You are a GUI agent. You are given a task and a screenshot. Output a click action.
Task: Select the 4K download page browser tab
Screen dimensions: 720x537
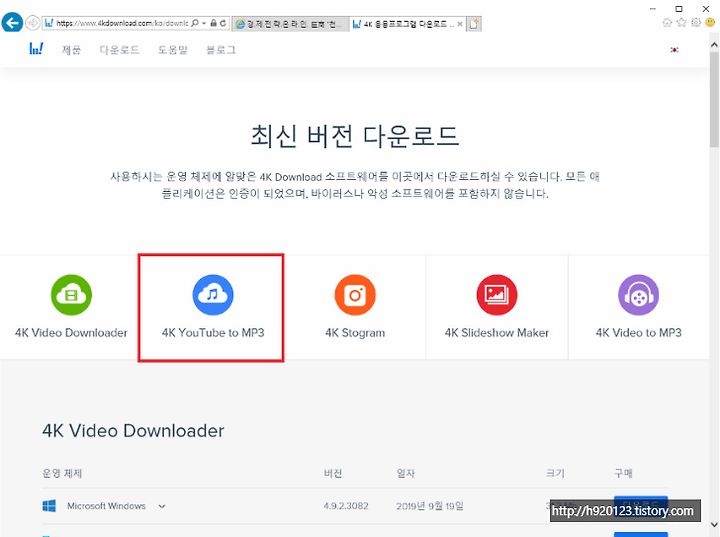tap(408, 24)
